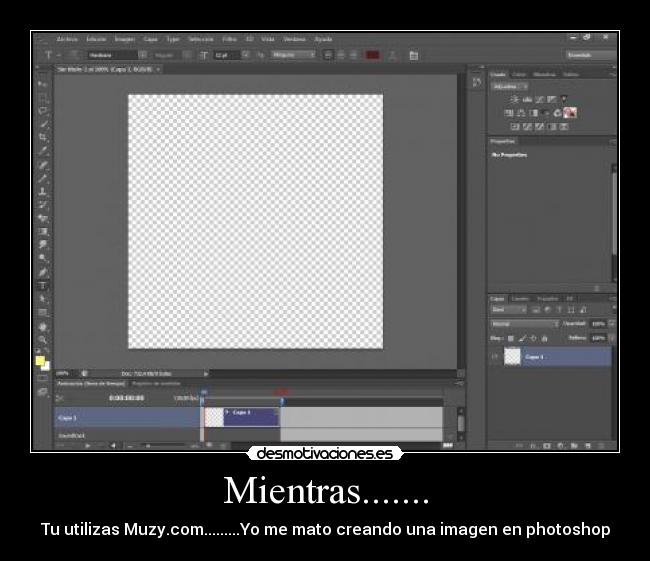The height and width of the screenshot is (561, 650).
Task: Add a Levels adjustment
Action: [527, 99]
